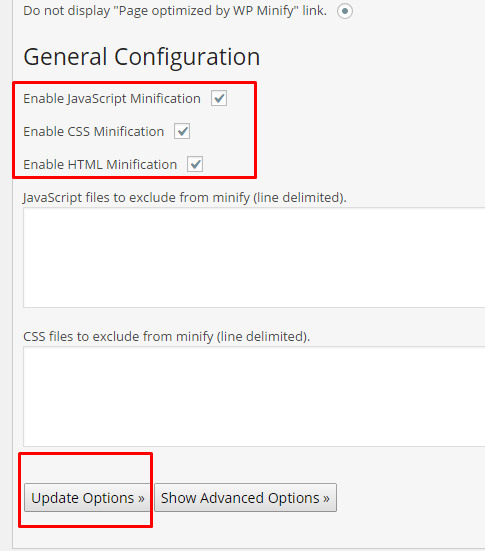Click the checkmark icon beside JavaScript Minification
This screenshot has height=551, width=485.
[219, 98]
